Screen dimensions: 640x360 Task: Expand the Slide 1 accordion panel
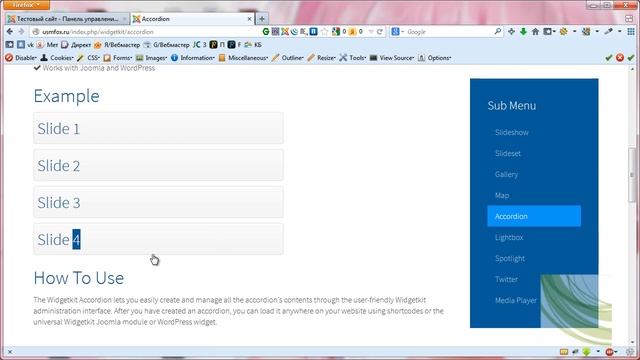point(158,128)
